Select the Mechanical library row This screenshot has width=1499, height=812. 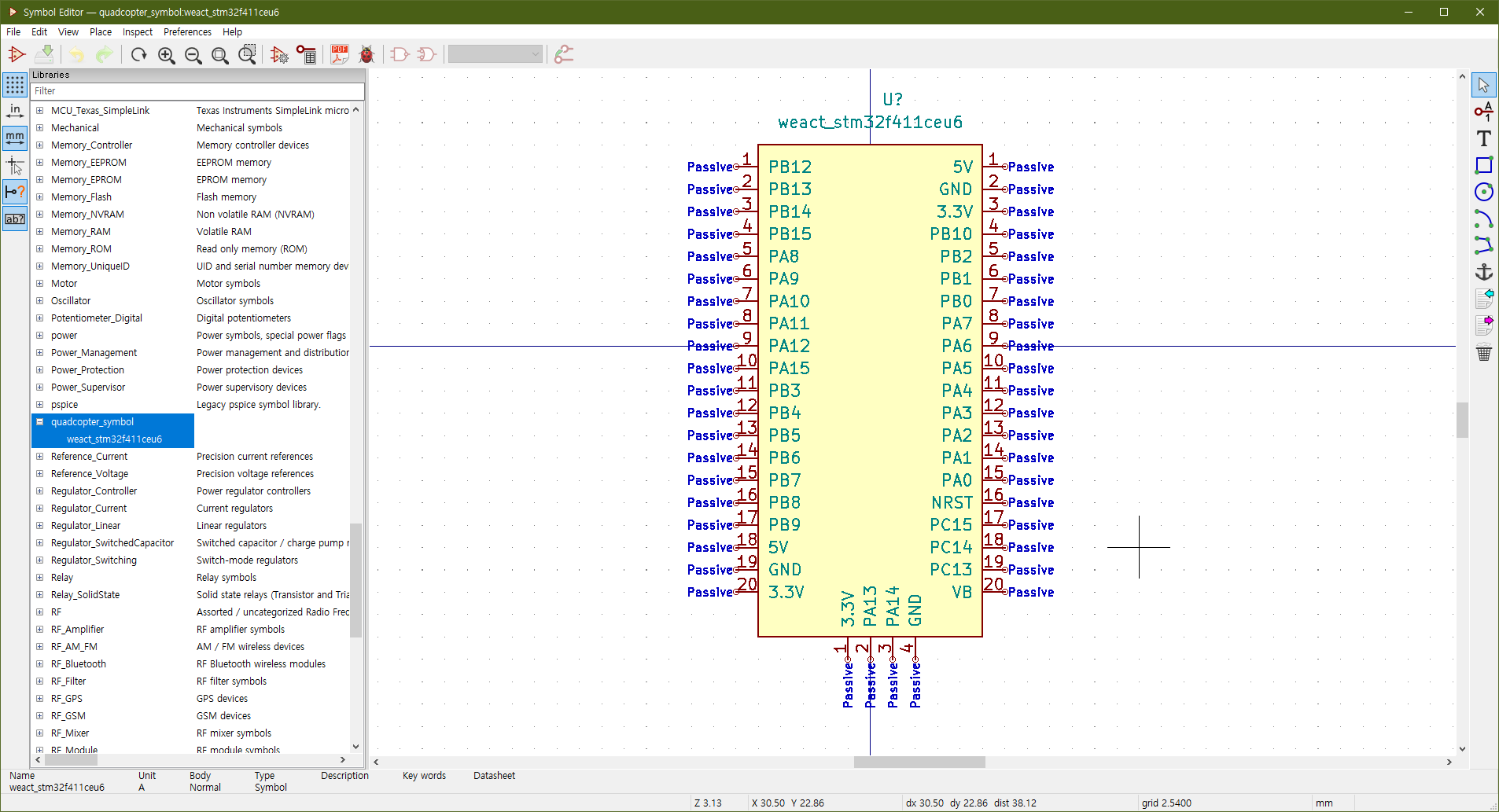coord(190,128)
